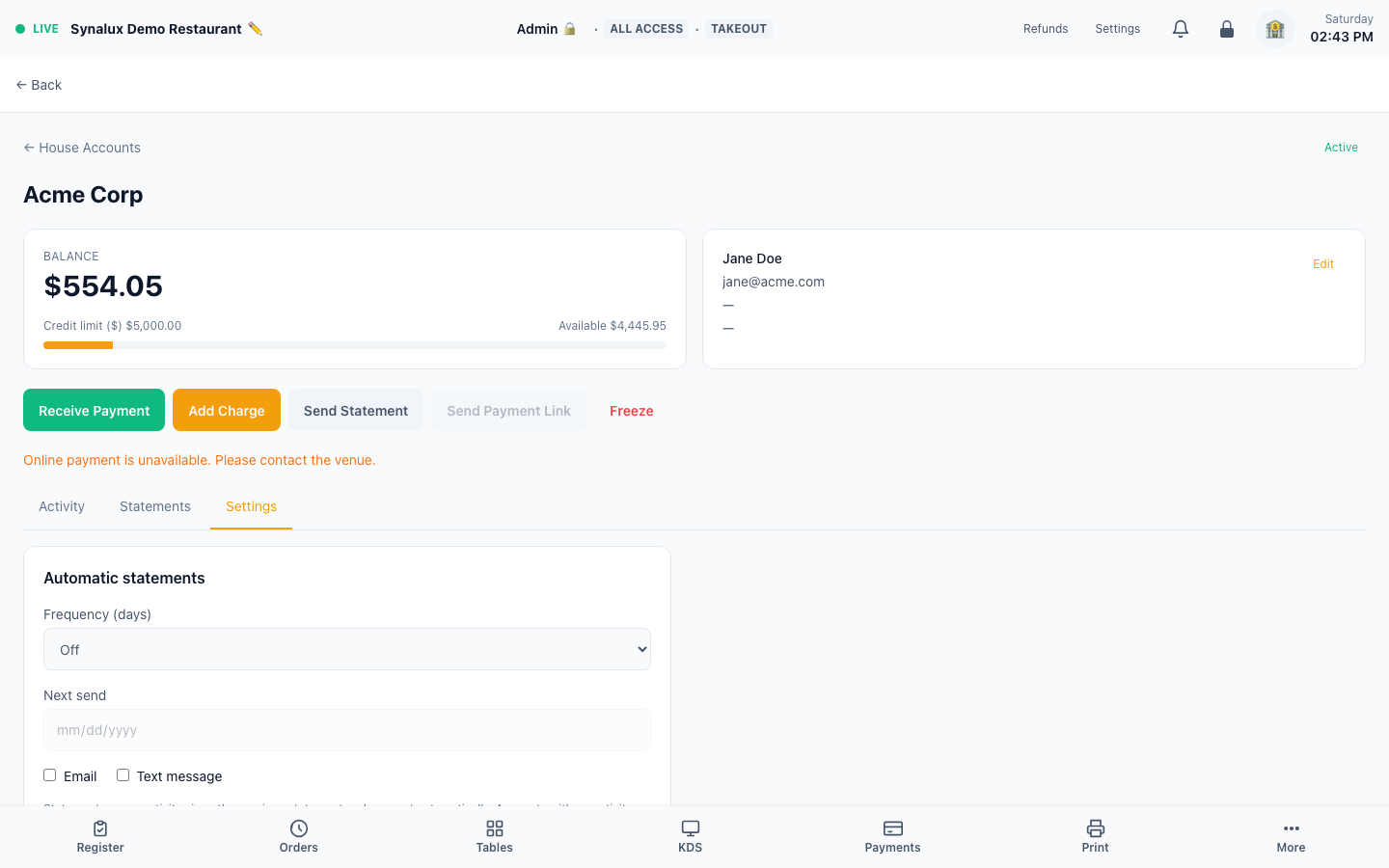Open the bank avatar icon in header
1389x868 pixels.
[1275, 29]
